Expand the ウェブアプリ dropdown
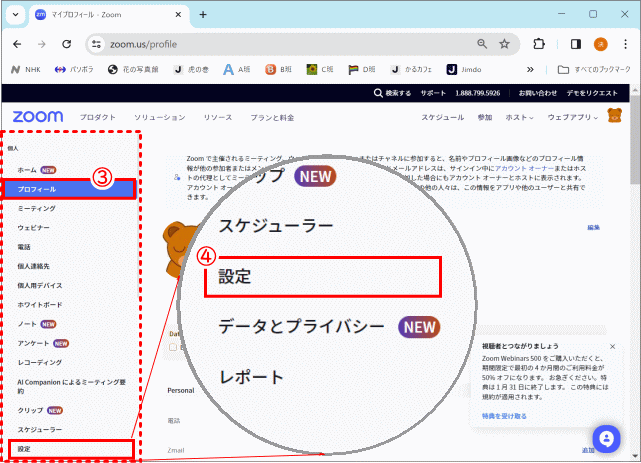The image size is (641, 463). (x=573, y=117)
